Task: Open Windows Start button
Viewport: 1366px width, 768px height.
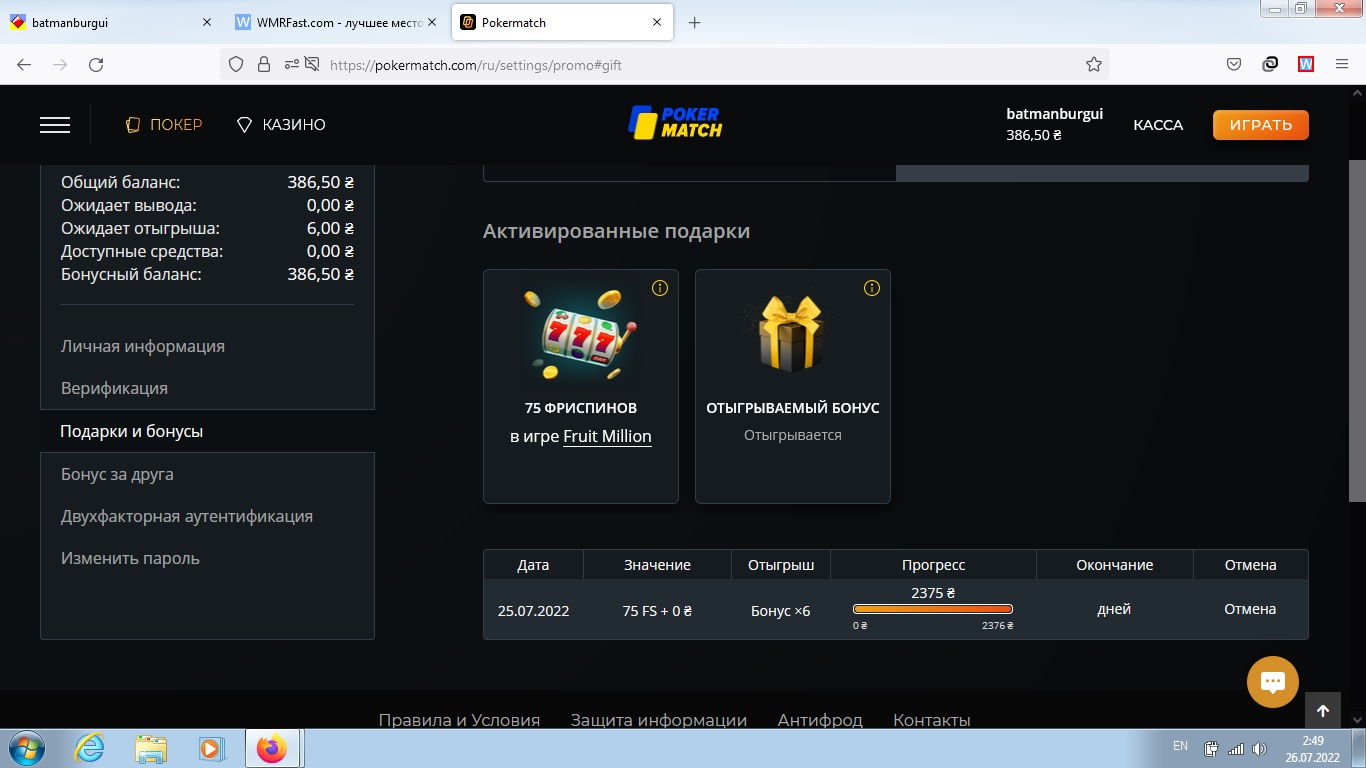Action: pyautogui.click(x=25, y=748)
